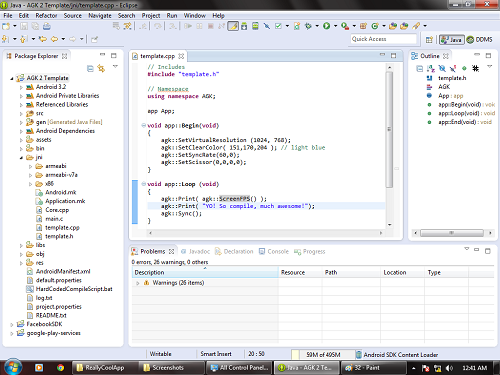Screen dimensions: 500x375
Task: Toggle Hide Fields in Outline toolbar
Action: (x=442, y=69)
